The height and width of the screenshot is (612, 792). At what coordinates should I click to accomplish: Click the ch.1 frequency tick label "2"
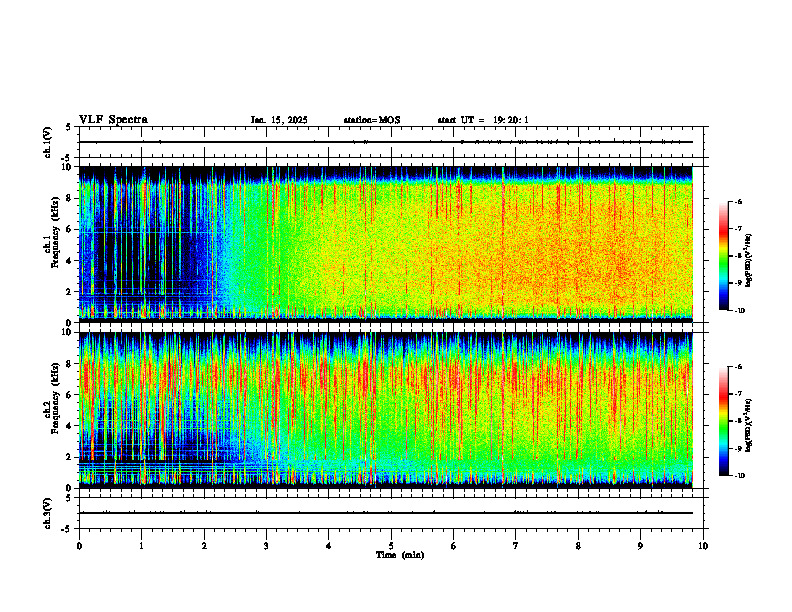click(70, 291)
